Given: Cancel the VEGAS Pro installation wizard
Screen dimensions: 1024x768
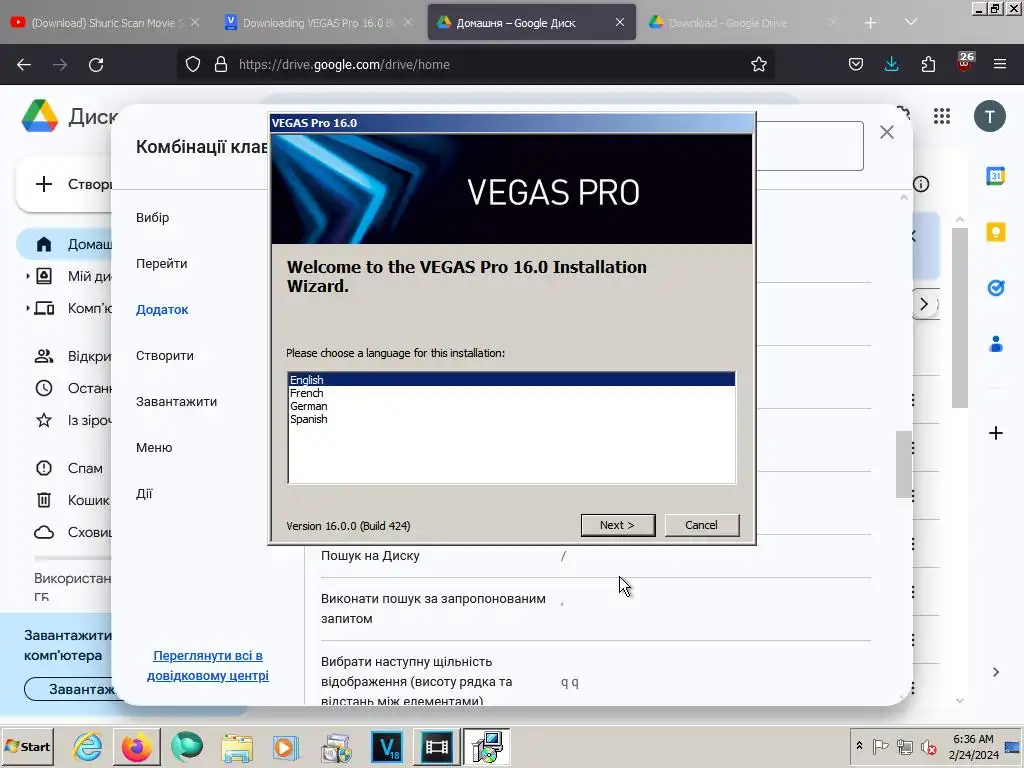Looking at the screenshot, I should 701,525.
